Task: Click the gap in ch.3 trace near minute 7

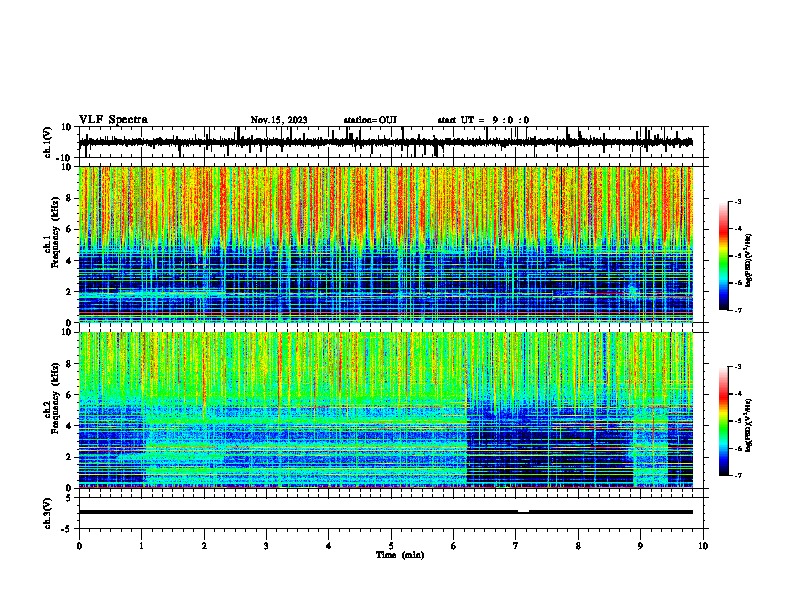Action: [523, 511]
